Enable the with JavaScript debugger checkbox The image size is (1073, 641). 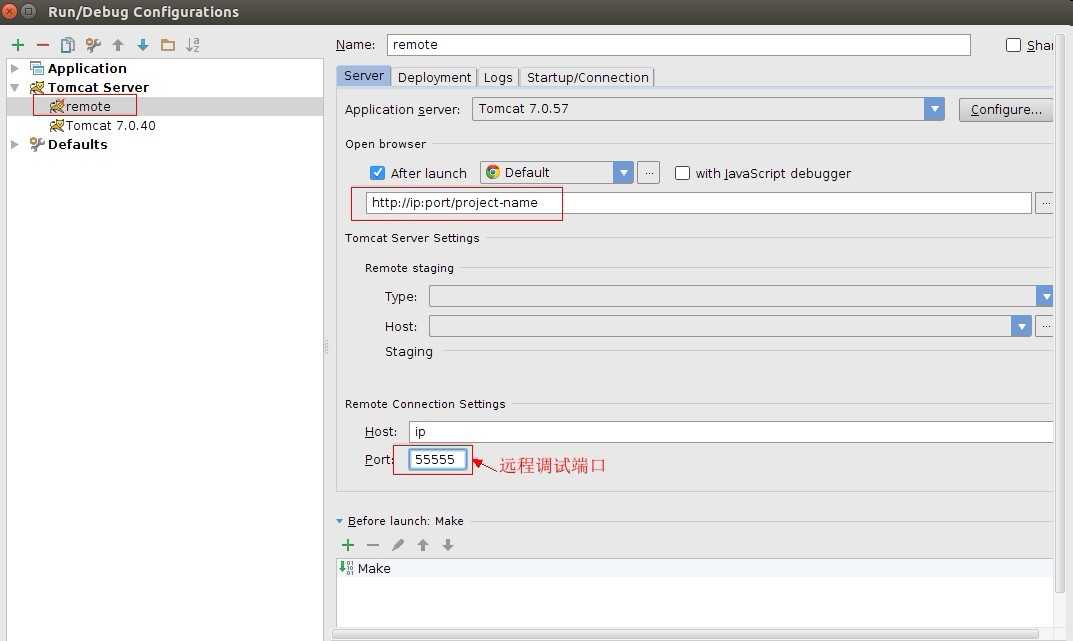tap(682, 173)
